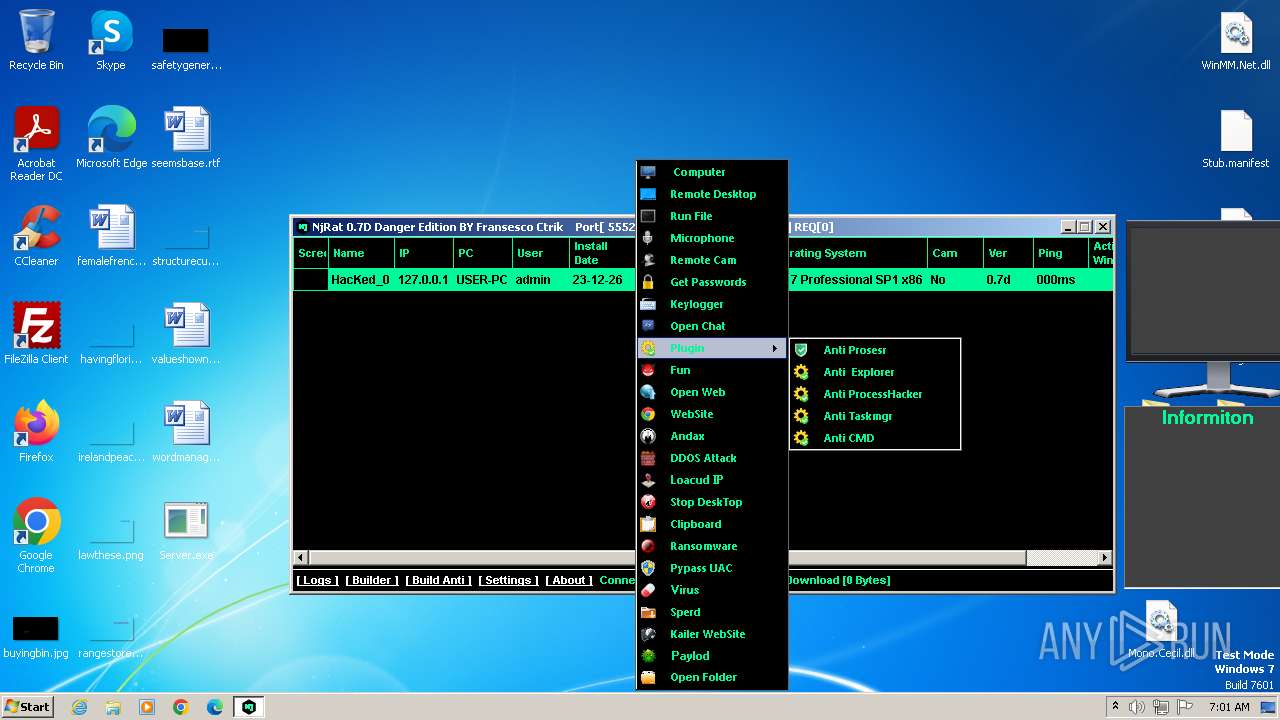This screenshot has width=1280, height=720.
Task: Select the Recycle Bin desktop icon
Action: point(36,41)
